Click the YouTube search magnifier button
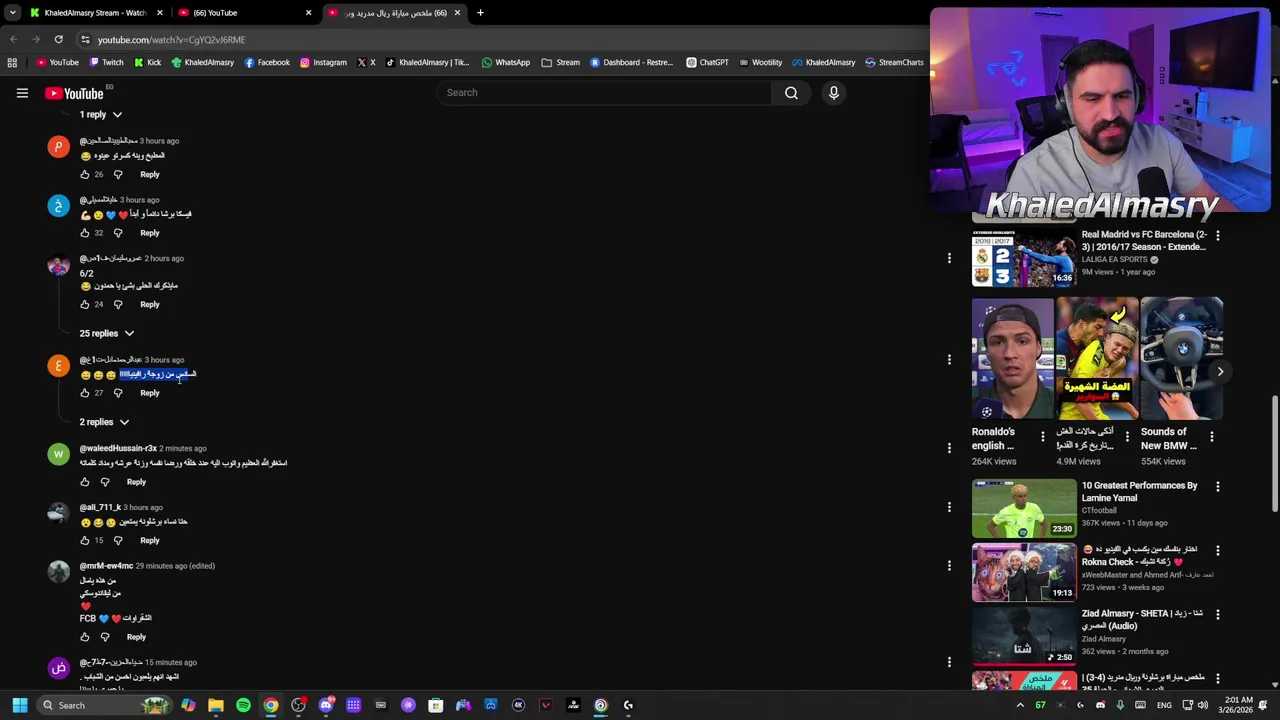 click(791, 93)
